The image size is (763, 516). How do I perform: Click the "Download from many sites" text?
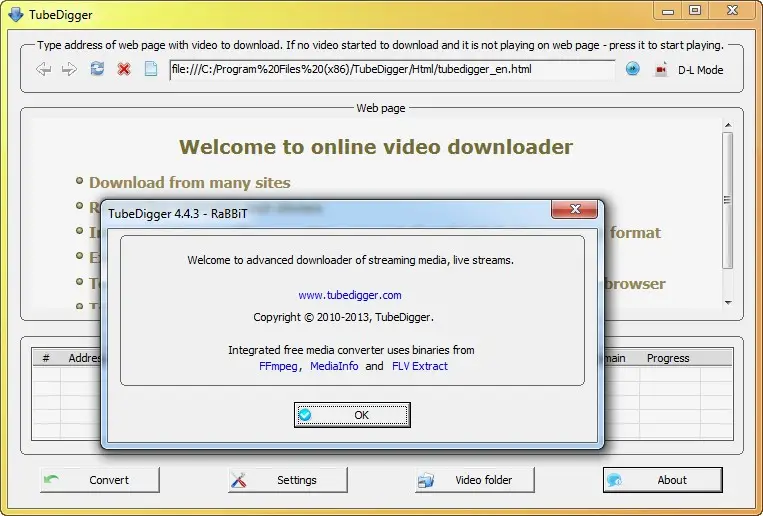(x=190, y=183)
